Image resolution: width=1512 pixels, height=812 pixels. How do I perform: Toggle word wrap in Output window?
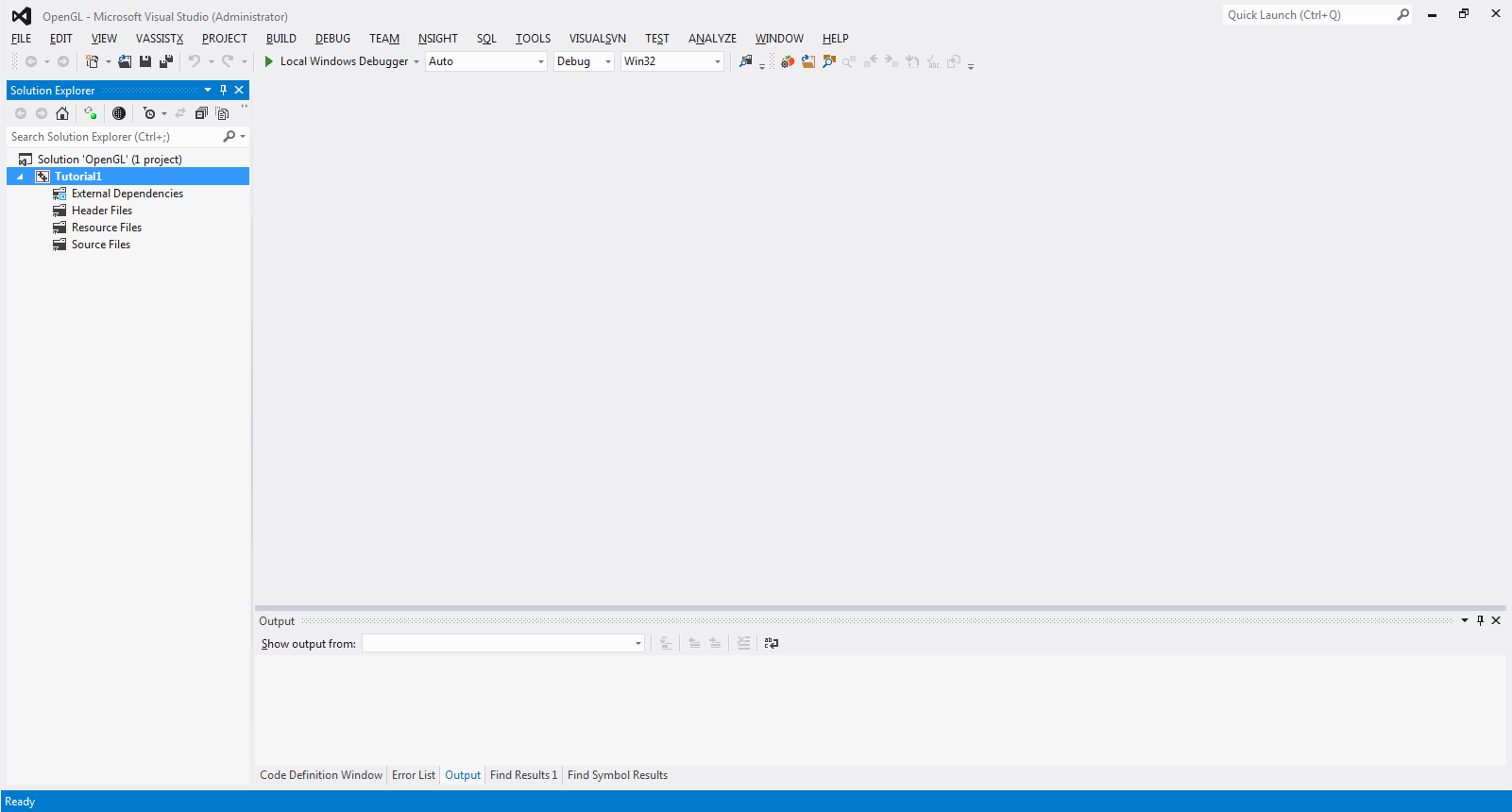coord(772,644)
